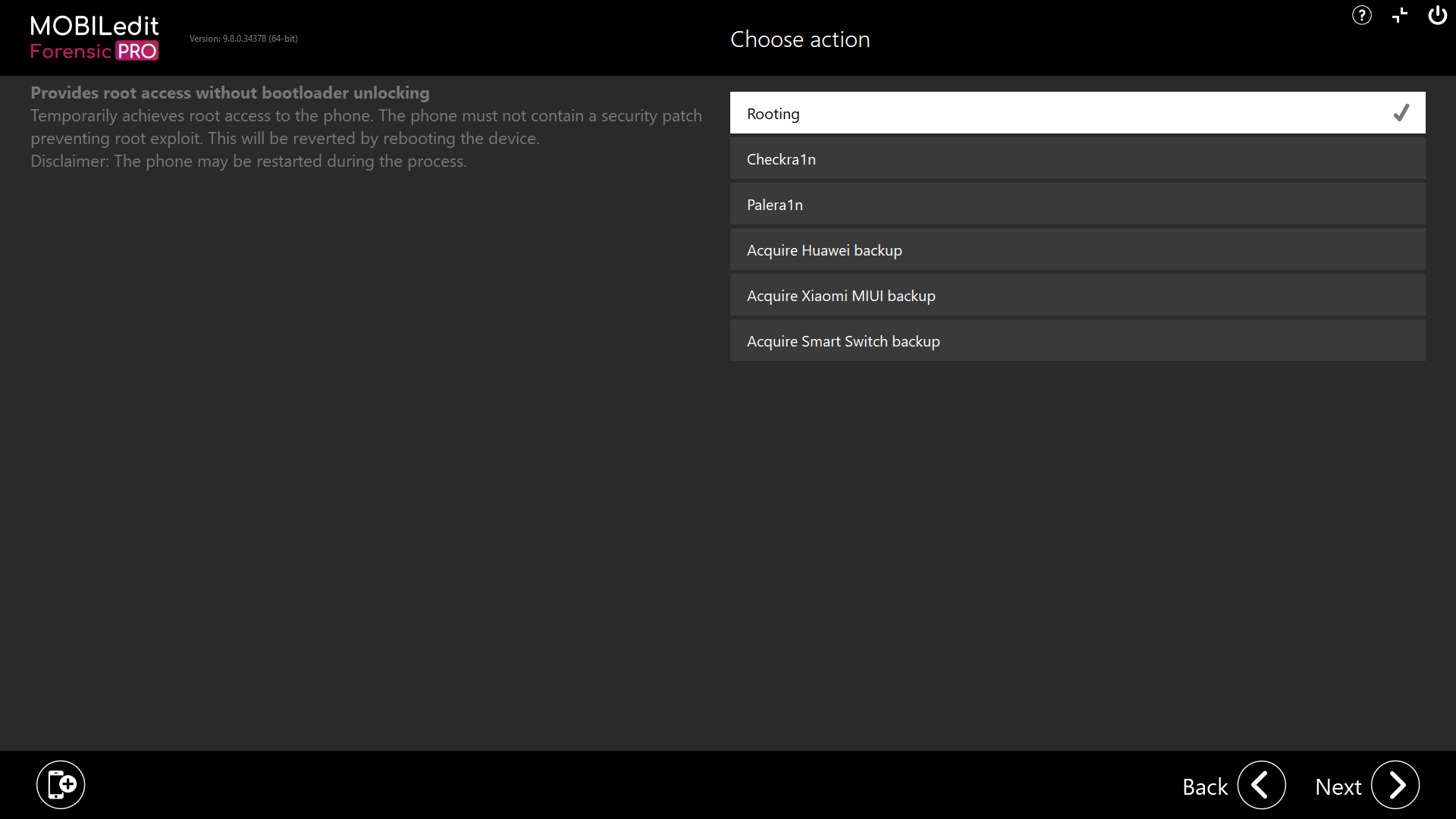This screenshot has width=1456, height=819.
Task: Select the Rooting action
Action: [1078, 113]
